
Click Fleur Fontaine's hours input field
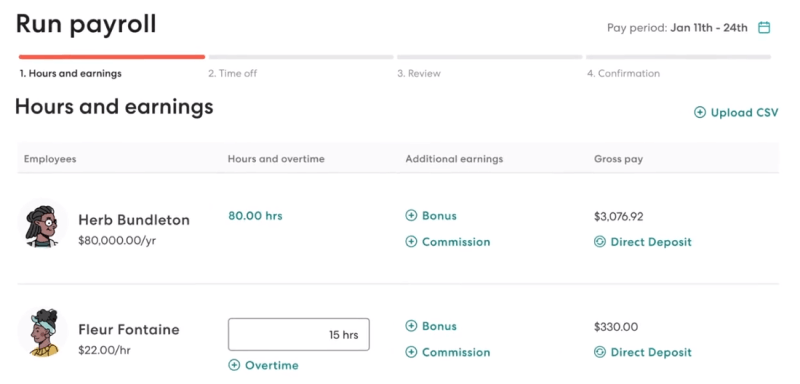tap(299, 335)
